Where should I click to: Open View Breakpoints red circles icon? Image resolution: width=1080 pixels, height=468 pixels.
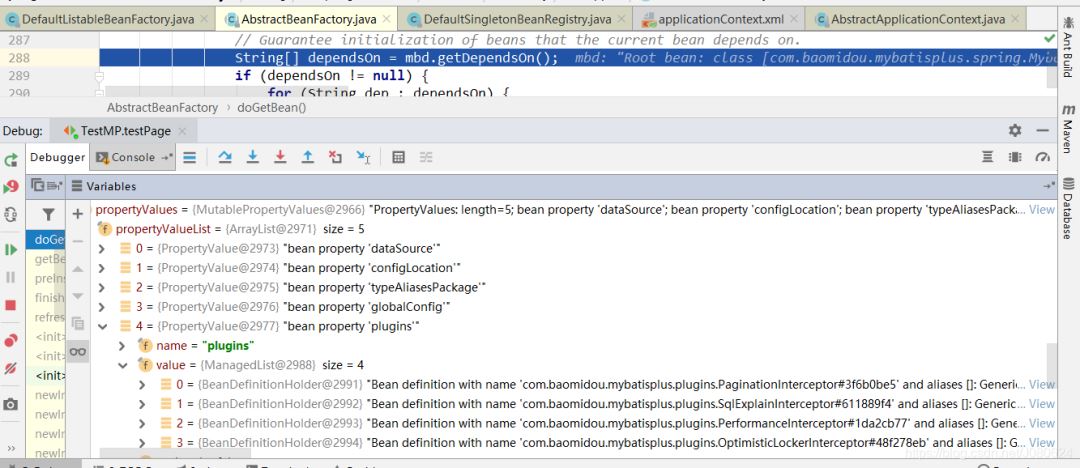(10, 340)
